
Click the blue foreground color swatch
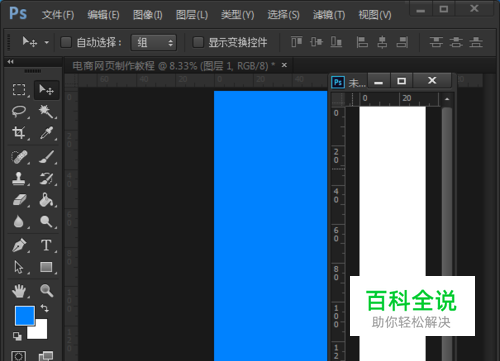click(x=25, y=316)
